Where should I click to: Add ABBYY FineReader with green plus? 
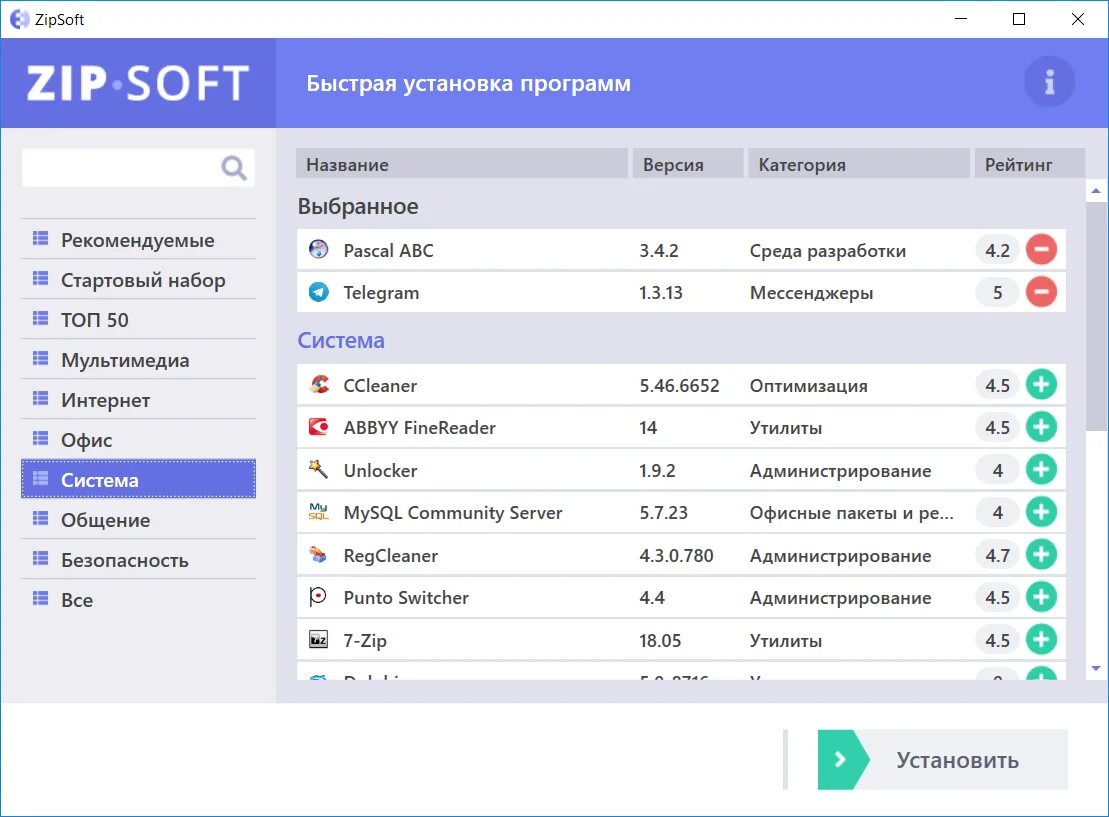(1041, 427)
